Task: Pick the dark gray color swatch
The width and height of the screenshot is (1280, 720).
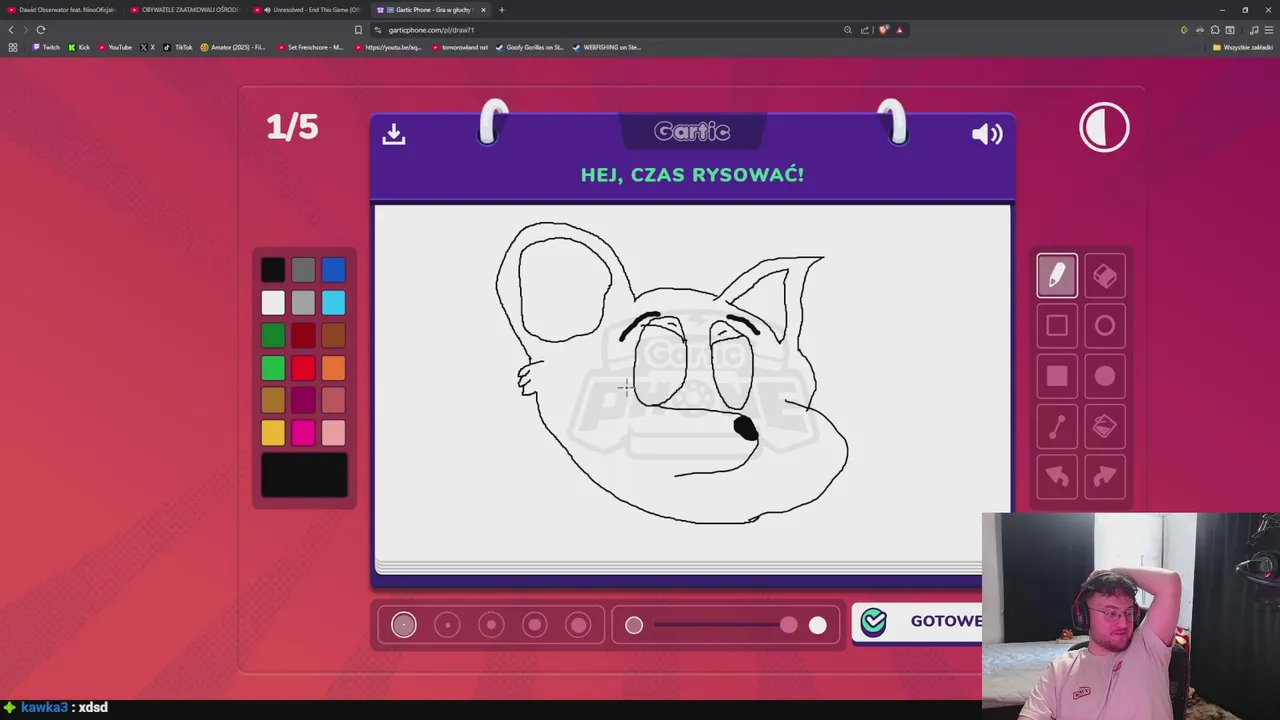Action: coord(303,270)
